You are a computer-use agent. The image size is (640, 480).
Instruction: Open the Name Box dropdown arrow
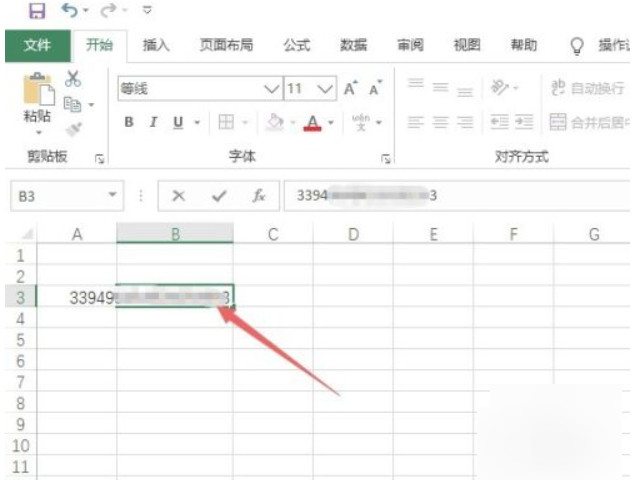click(x=112, y=196)
